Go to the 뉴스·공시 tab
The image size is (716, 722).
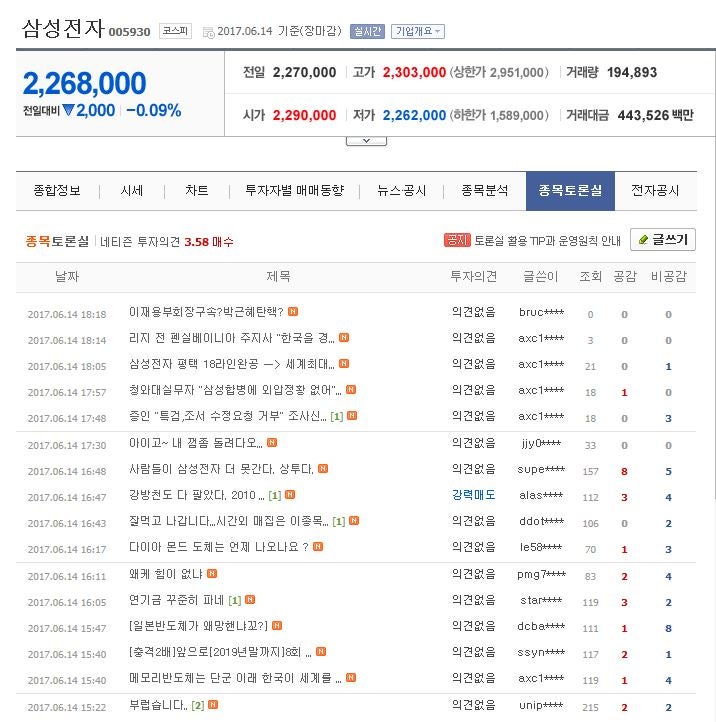[402, 191]
